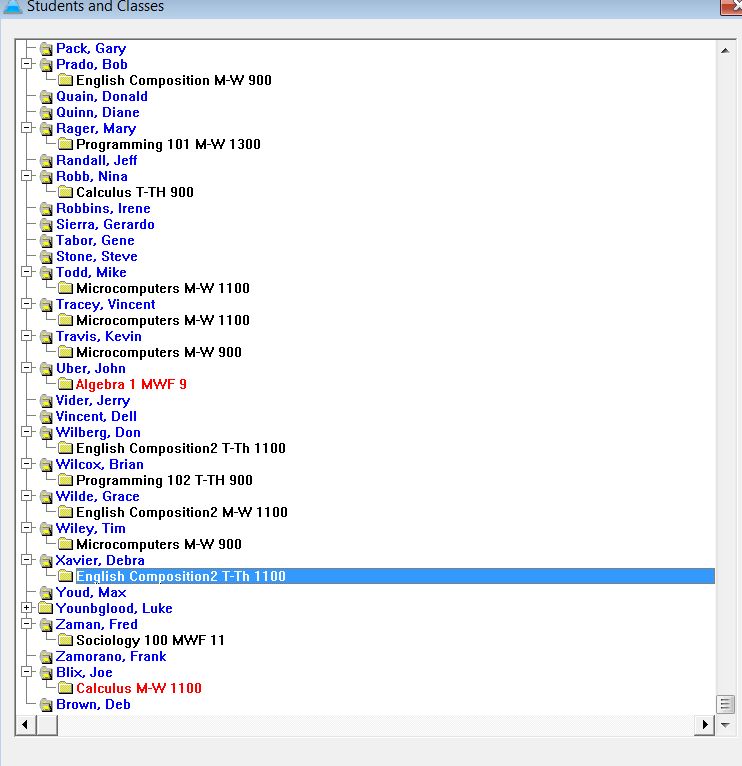The image size is (742, 766).
Task: Collapse the Blix, Joe node
Action: 27,672
